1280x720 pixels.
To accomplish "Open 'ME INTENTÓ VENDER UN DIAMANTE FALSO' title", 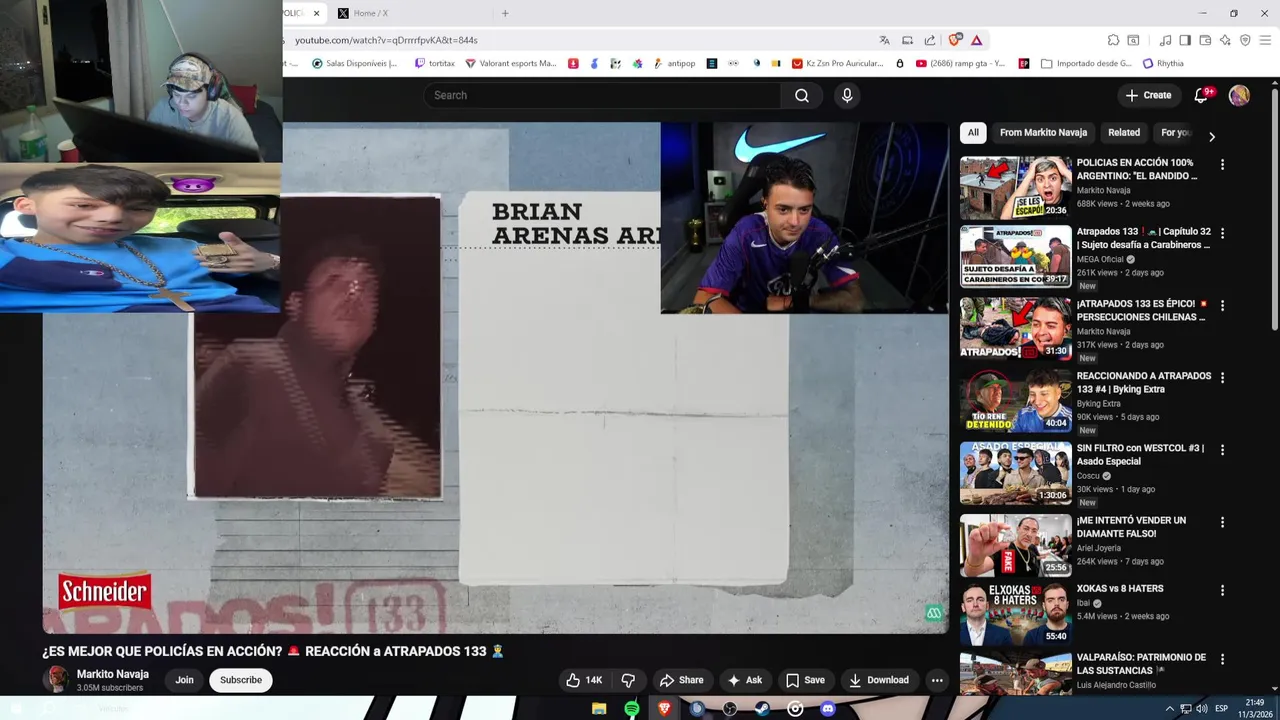I will tap(1131, 527).
